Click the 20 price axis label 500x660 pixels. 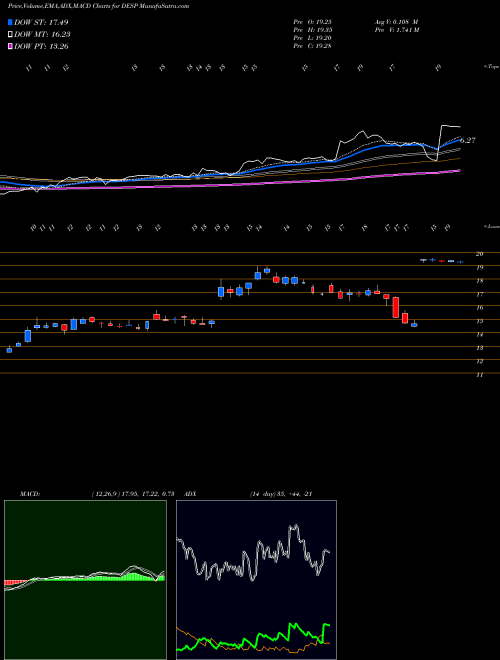click(479, 254)
